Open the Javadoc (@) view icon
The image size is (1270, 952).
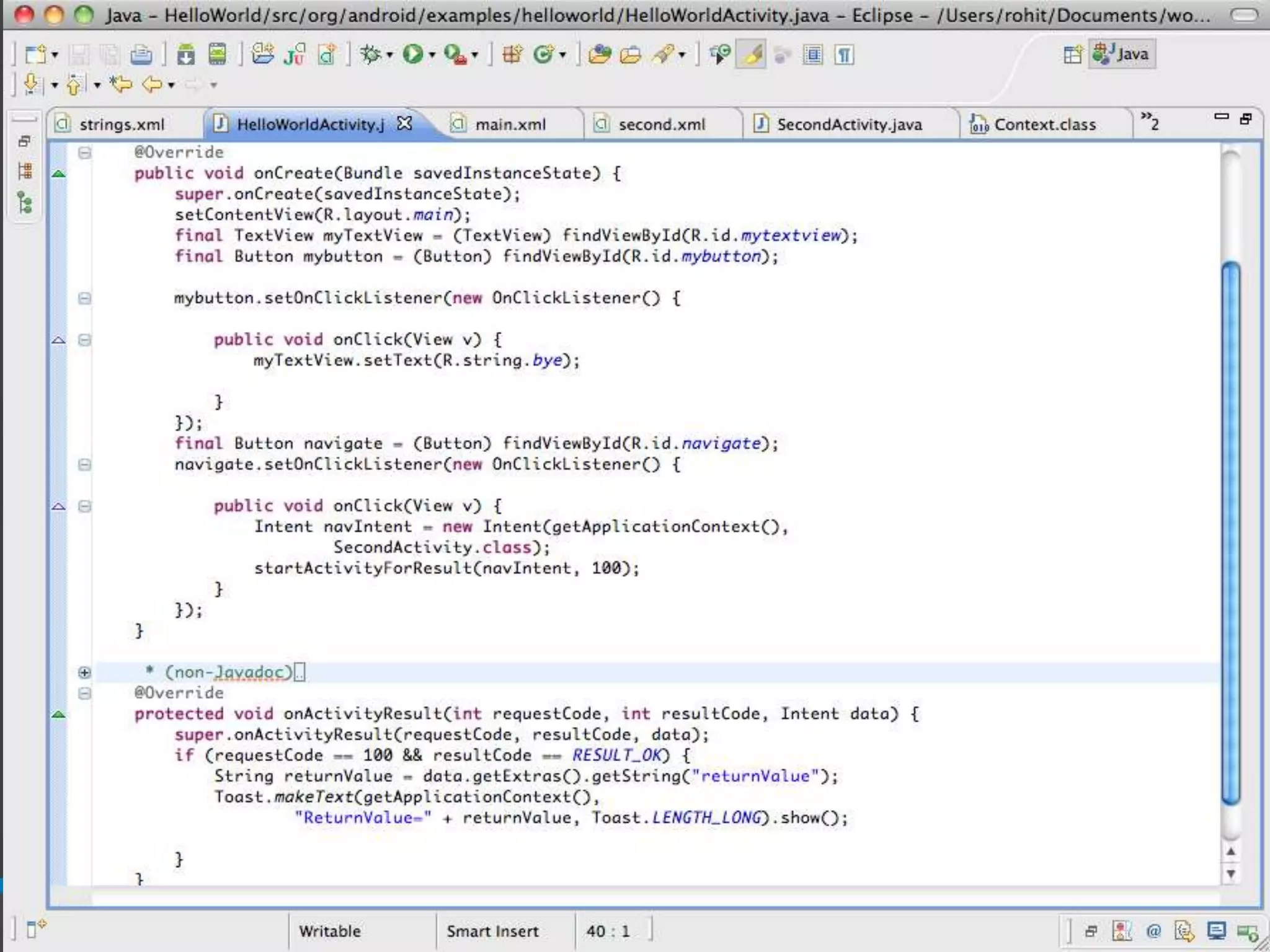(x=1153, y=931)
